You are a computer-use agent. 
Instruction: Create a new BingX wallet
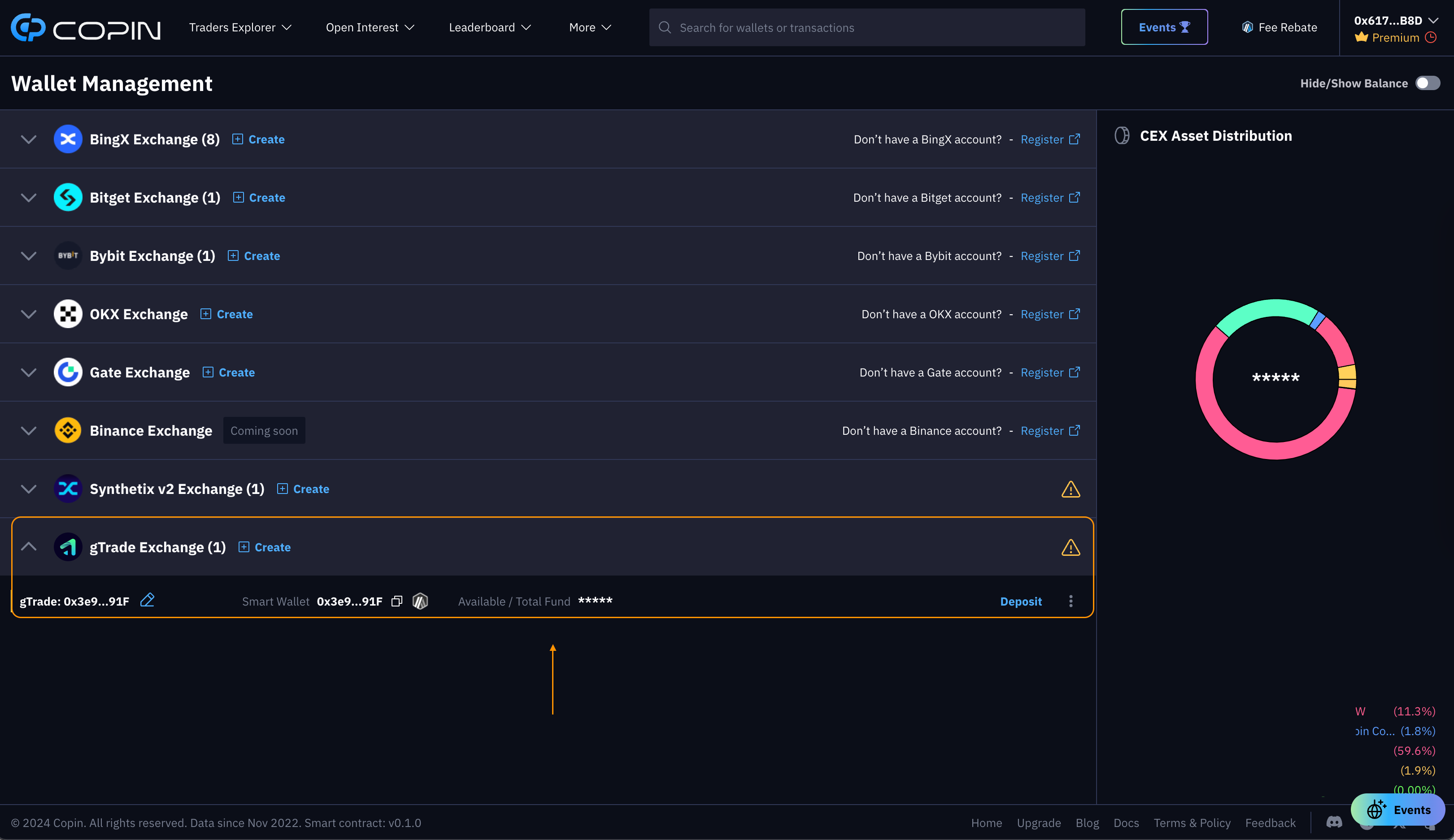(x=258, y=139)
